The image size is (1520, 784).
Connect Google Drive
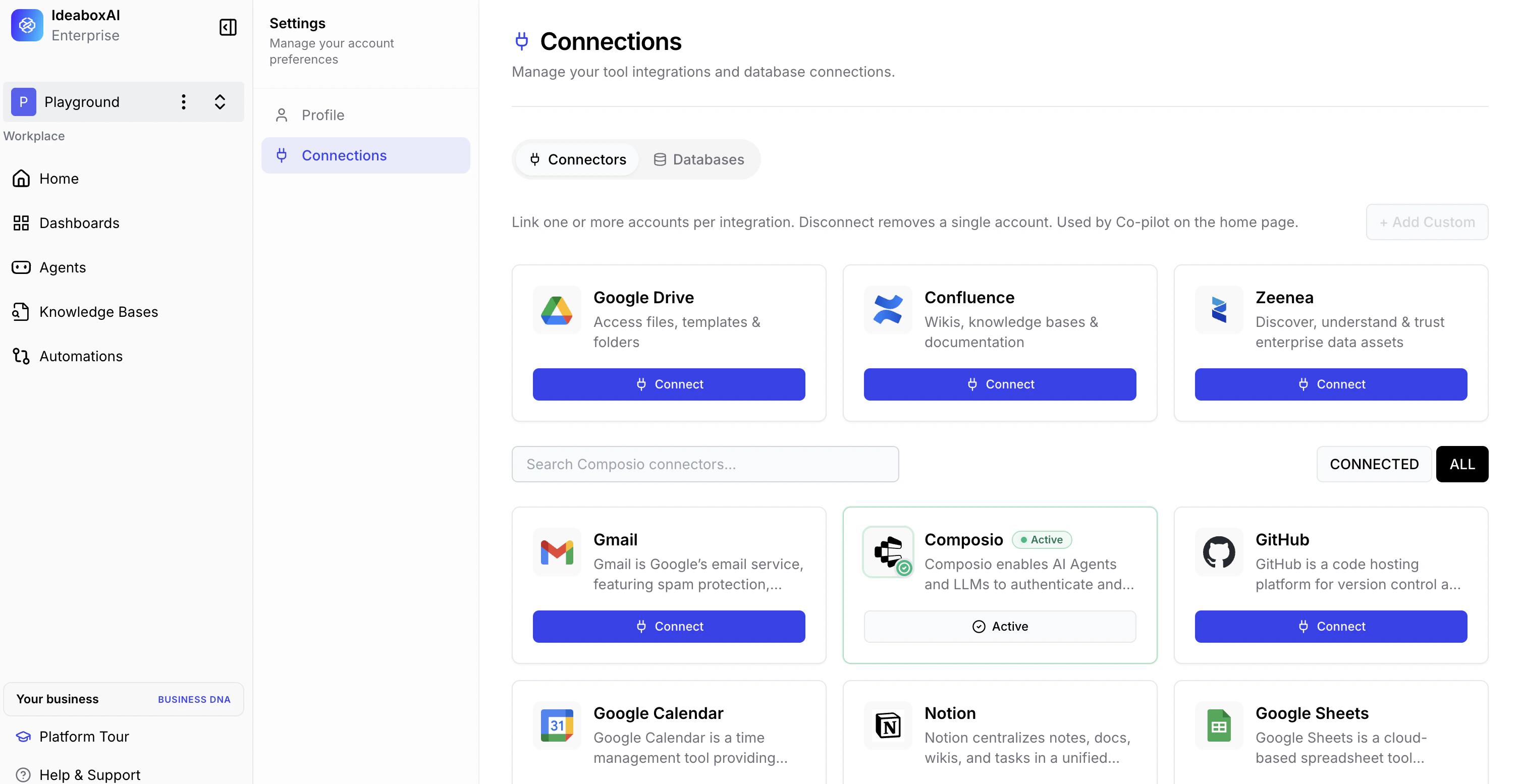tap(669, 384)
